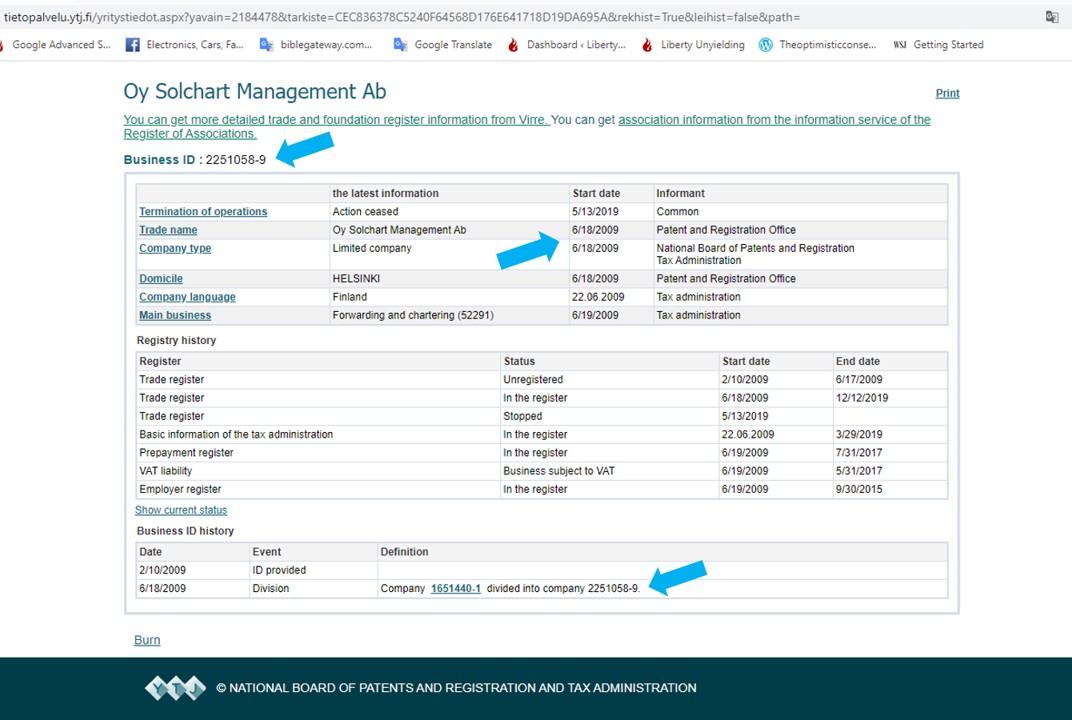Click the Print link
This screenshot has width=1072, height=720.
coord(947,93)
